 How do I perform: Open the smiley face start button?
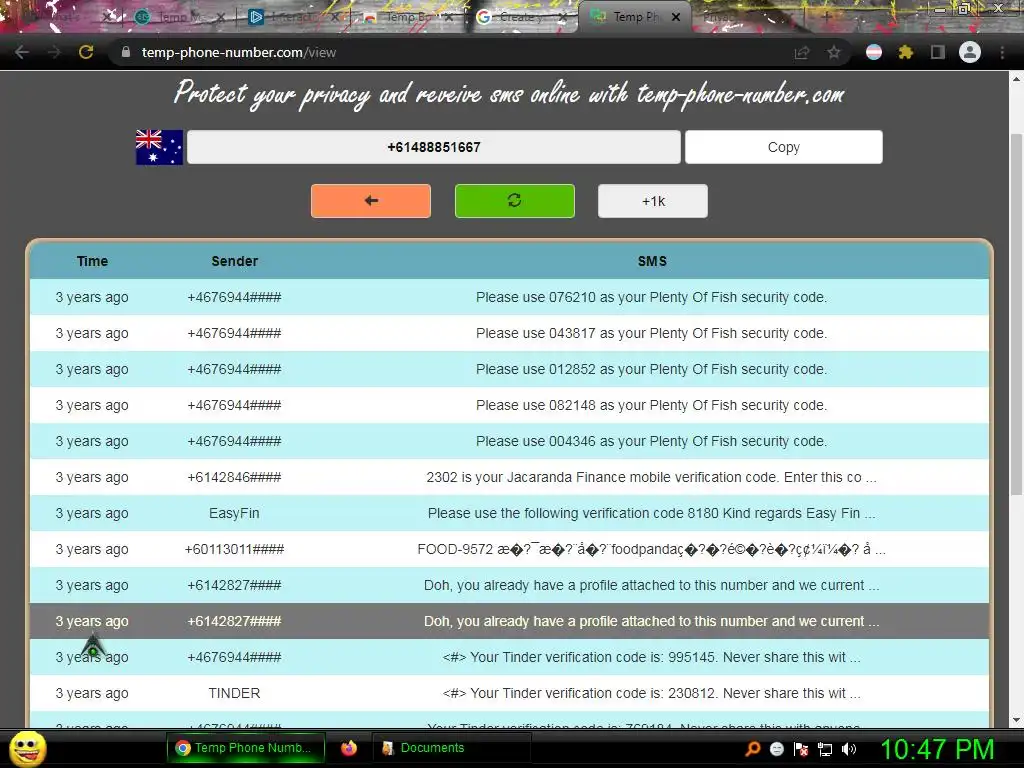pos(28,748)
